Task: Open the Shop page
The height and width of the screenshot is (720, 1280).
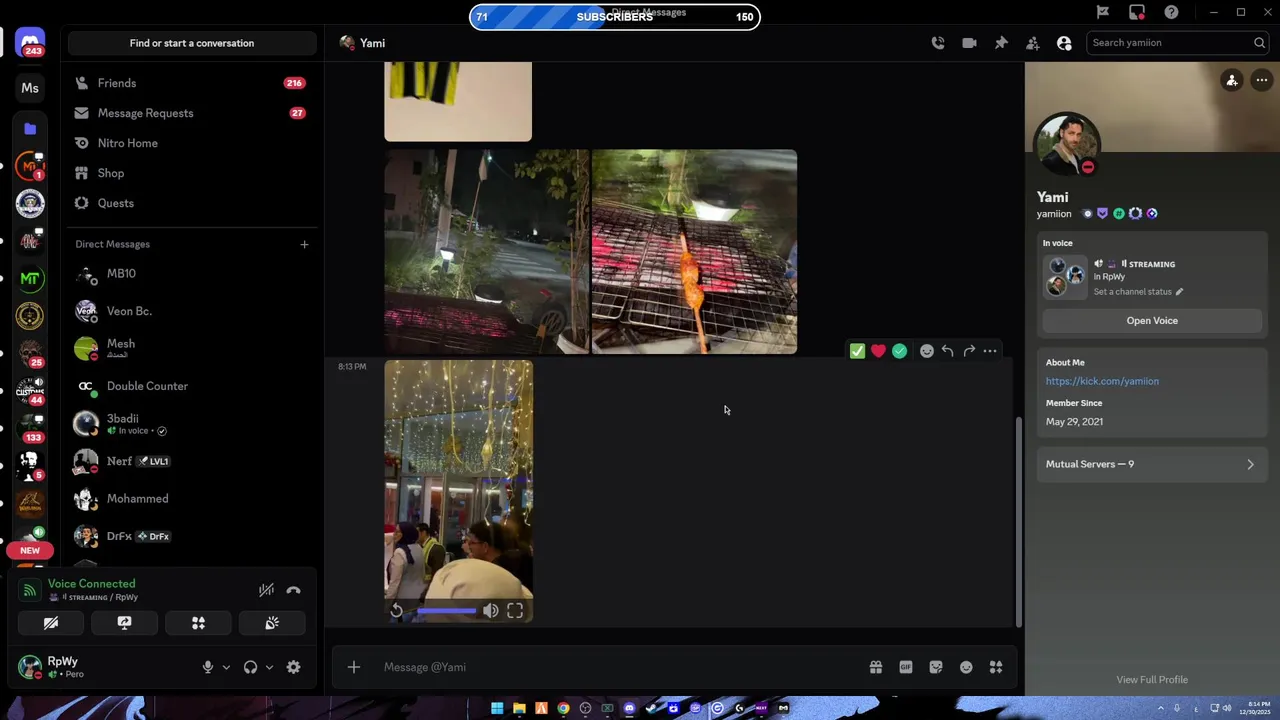Action: (192, 173)
